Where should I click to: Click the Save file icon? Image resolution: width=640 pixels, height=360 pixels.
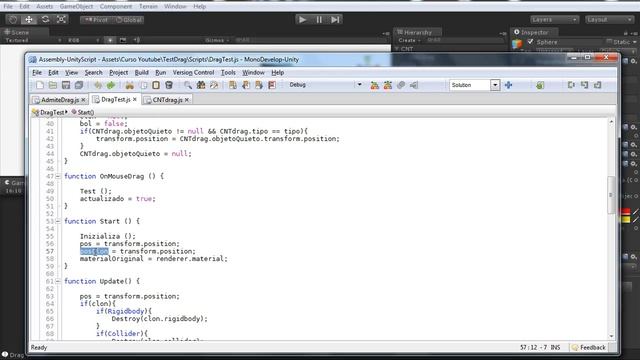[66, 85]
